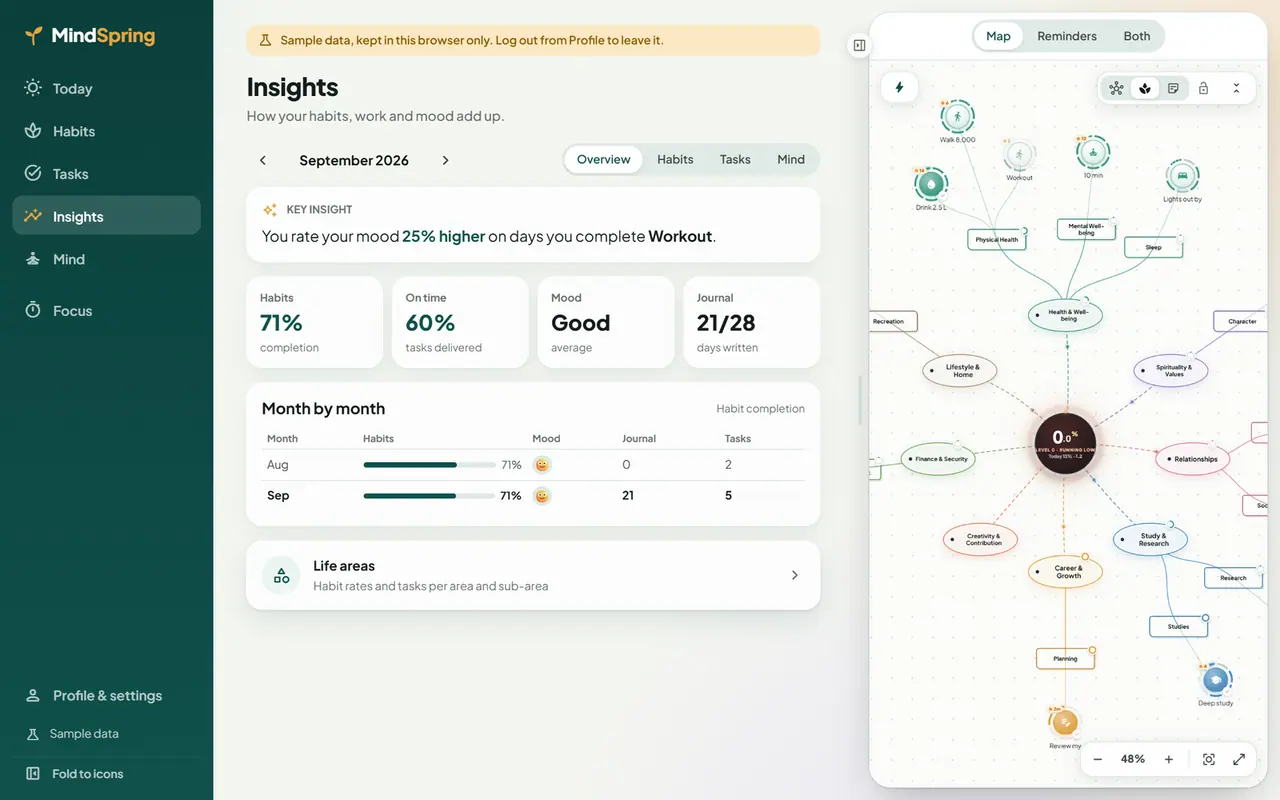The height and width of the screenshot is (800, 1280).
Task: Select the Map tab in side panel
Action: pyautogui.click(x=998, y=36)
